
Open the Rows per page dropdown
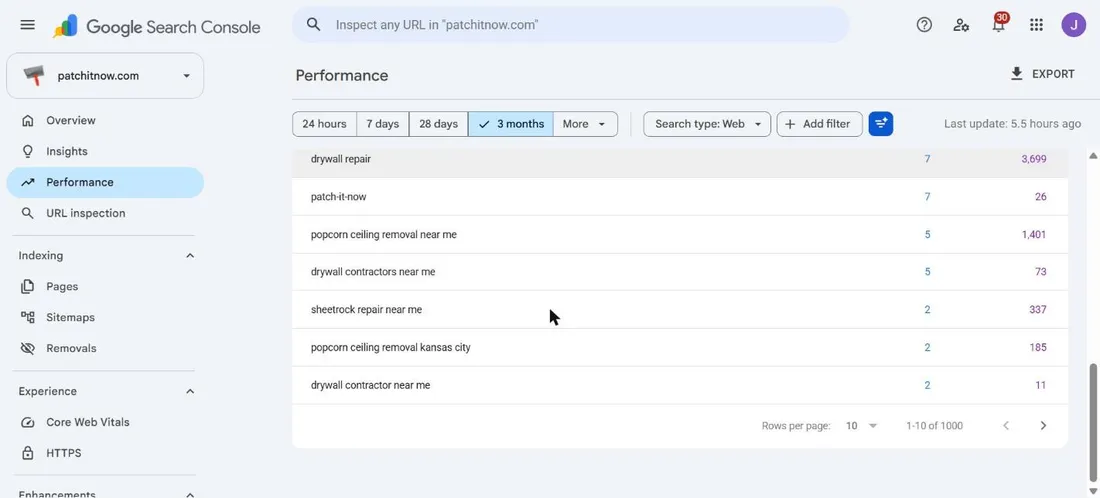point(861,426)
